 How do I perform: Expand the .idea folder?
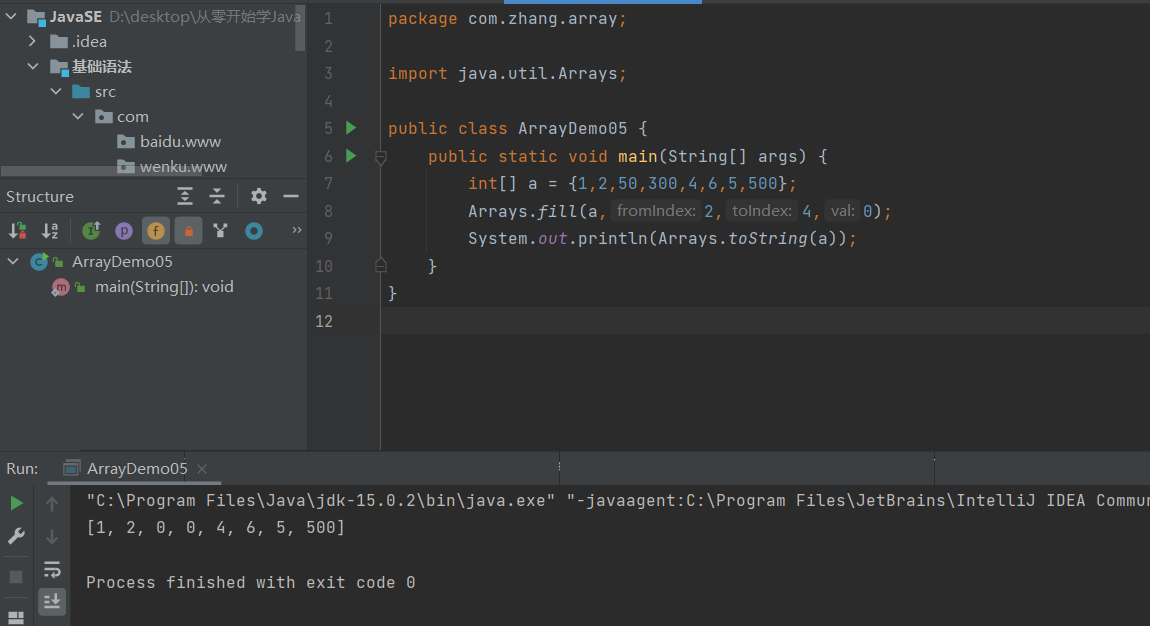[32, 41]
